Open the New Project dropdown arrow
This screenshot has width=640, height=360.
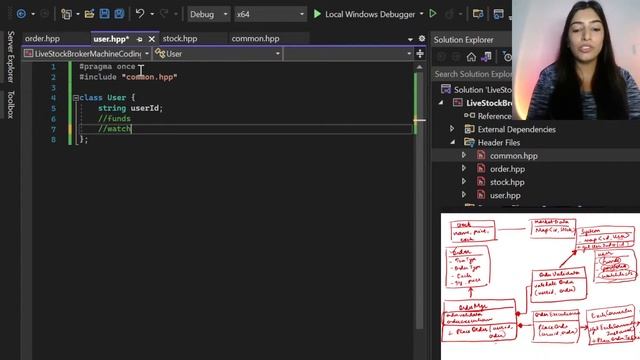[78, 14]
